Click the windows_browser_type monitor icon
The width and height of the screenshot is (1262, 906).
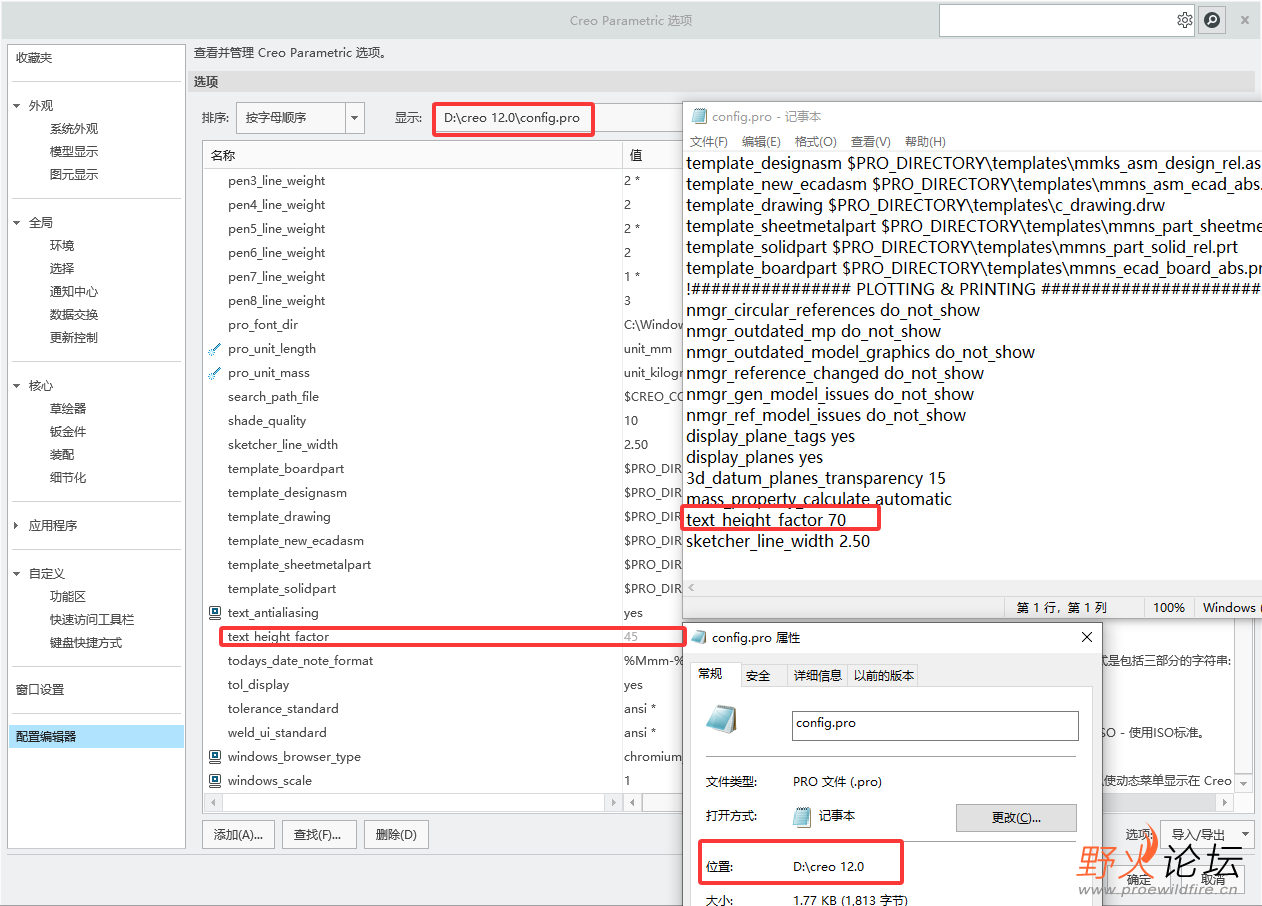[x=214, y=757]
